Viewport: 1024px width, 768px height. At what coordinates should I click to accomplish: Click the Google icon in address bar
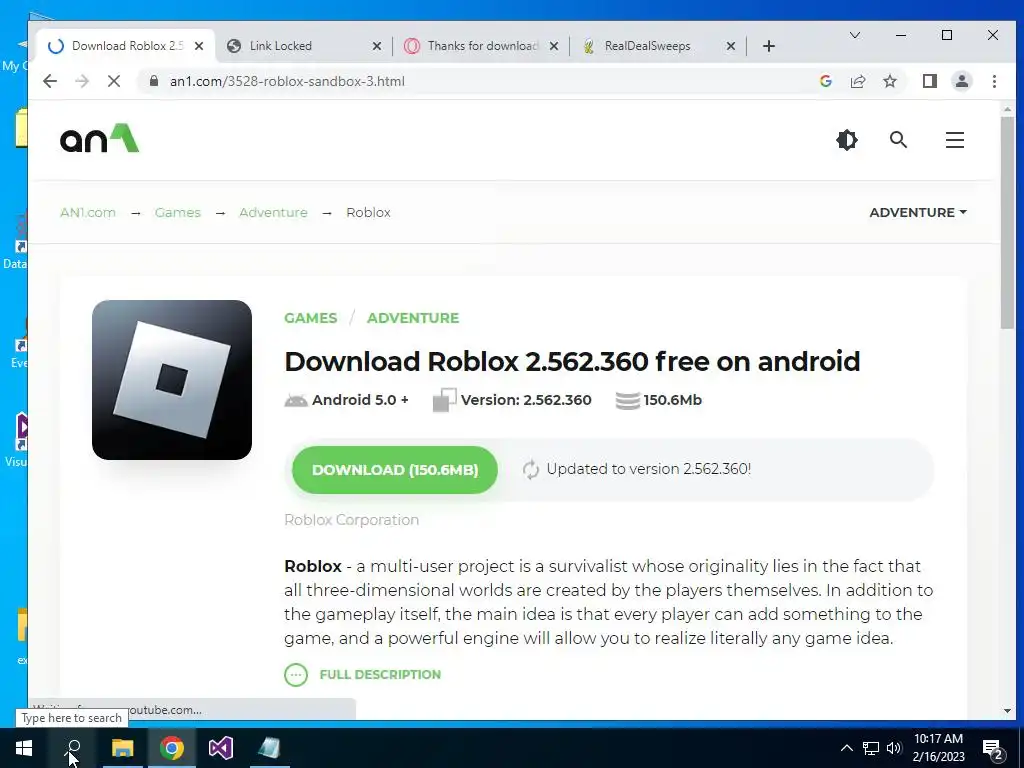825,81
